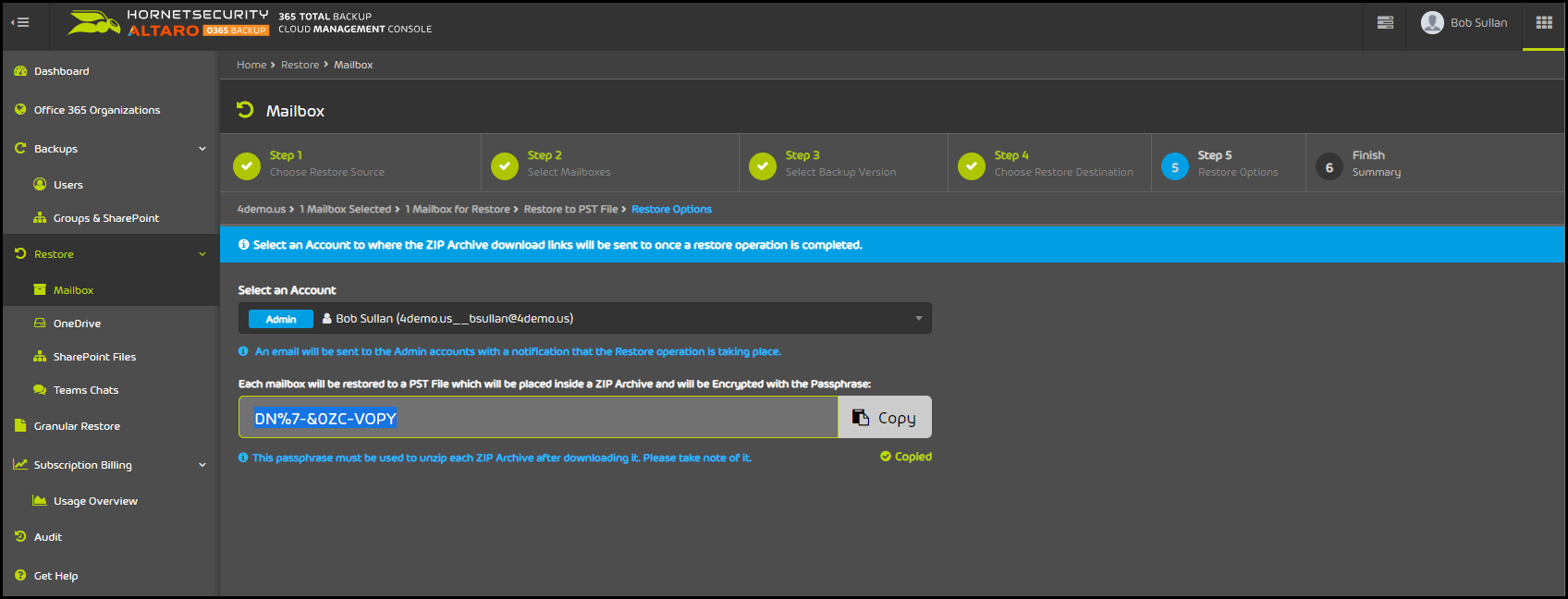This screenshot has height=599, width=1568.
Task: Click the Audit history icon
Action: 20,536
